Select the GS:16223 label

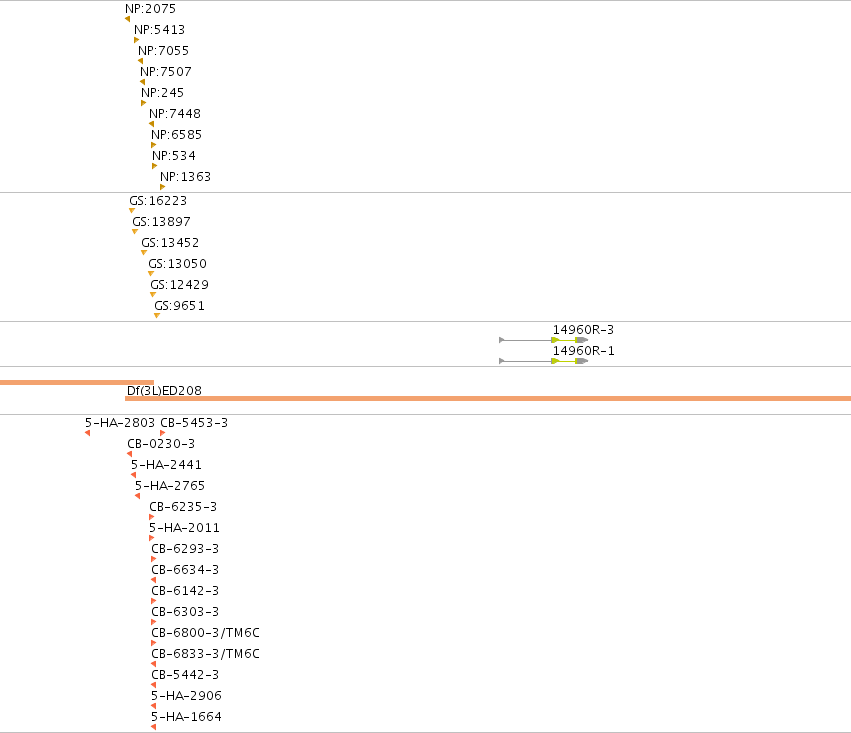158,201
